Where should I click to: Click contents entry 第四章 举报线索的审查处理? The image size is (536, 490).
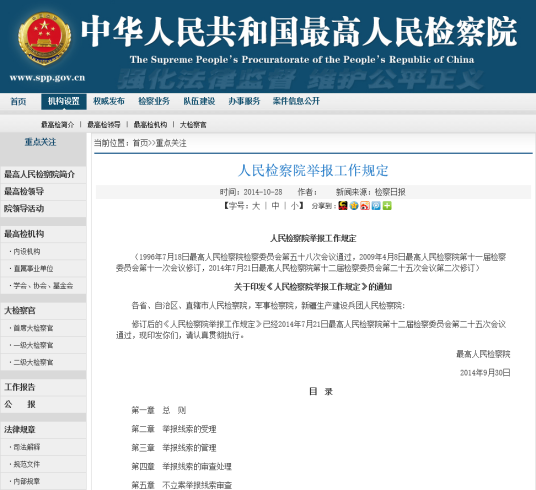[182, 467]
